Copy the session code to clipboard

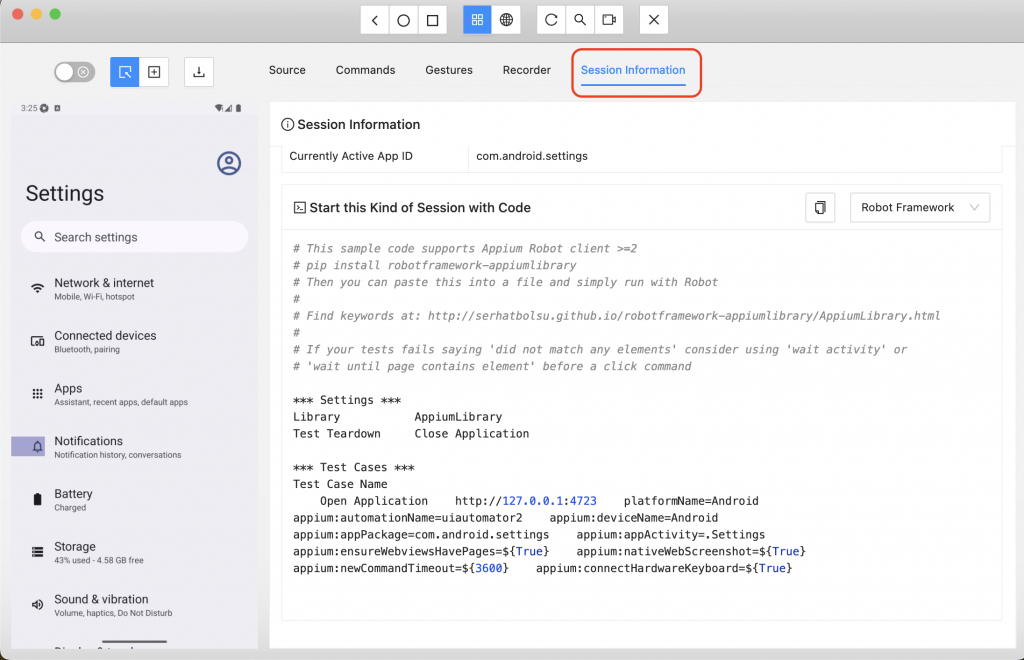coord(820,208)
